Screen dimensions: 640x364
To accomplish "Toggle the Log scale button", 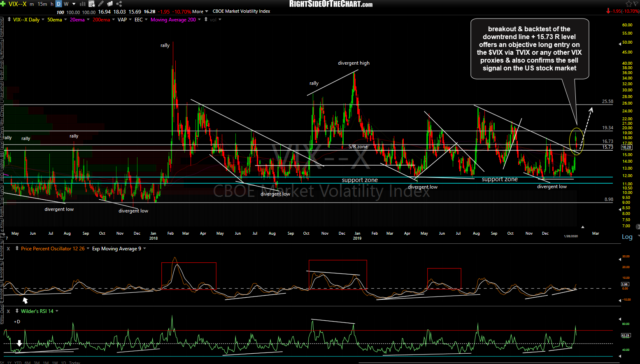I will coord(627,237).
